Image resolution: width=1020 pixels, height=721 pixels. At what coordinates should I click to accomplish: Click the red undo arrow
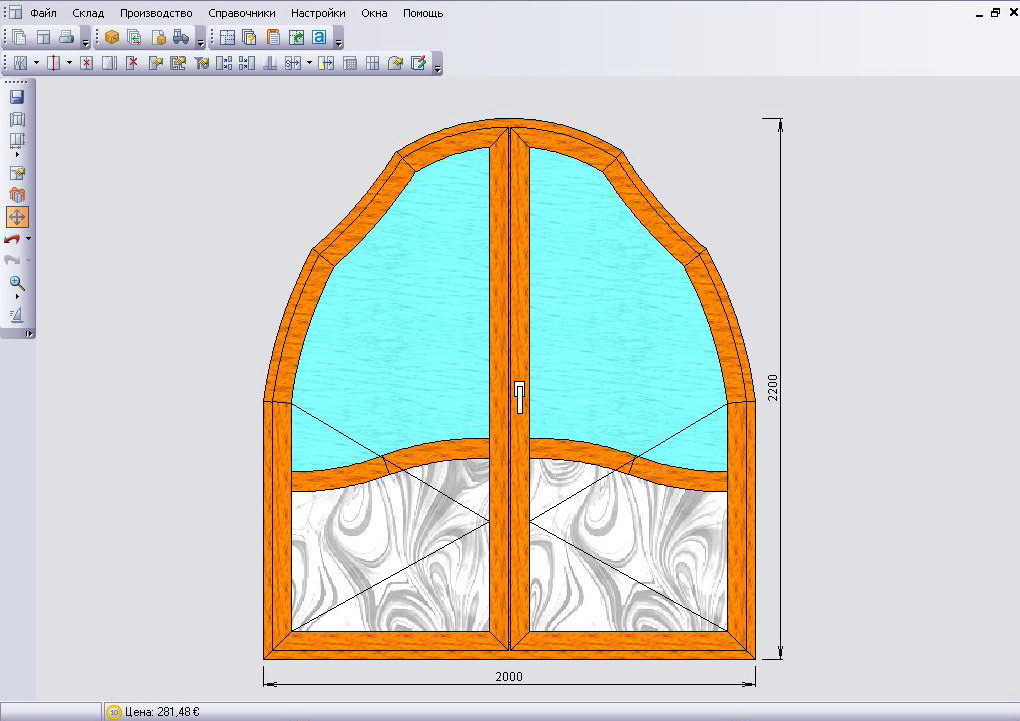point(12,239)
